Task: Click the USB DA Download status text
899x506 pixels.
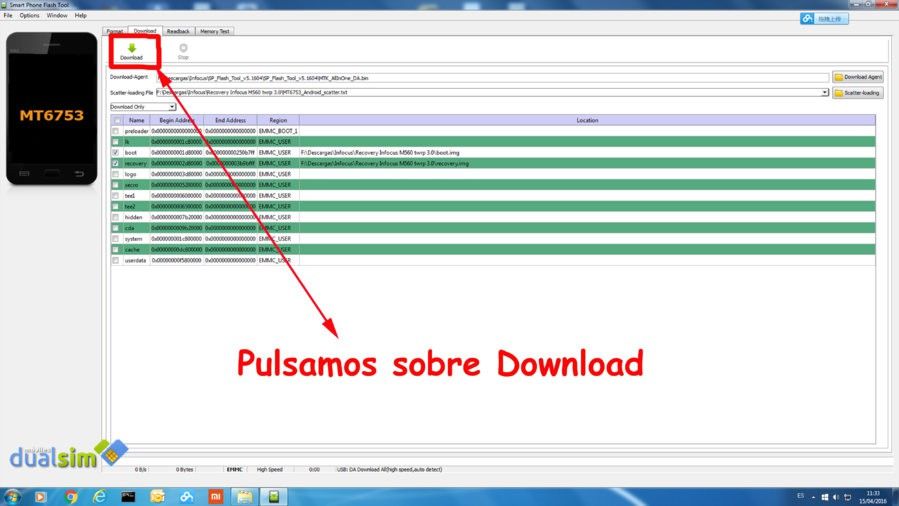Action: (389, 469)
